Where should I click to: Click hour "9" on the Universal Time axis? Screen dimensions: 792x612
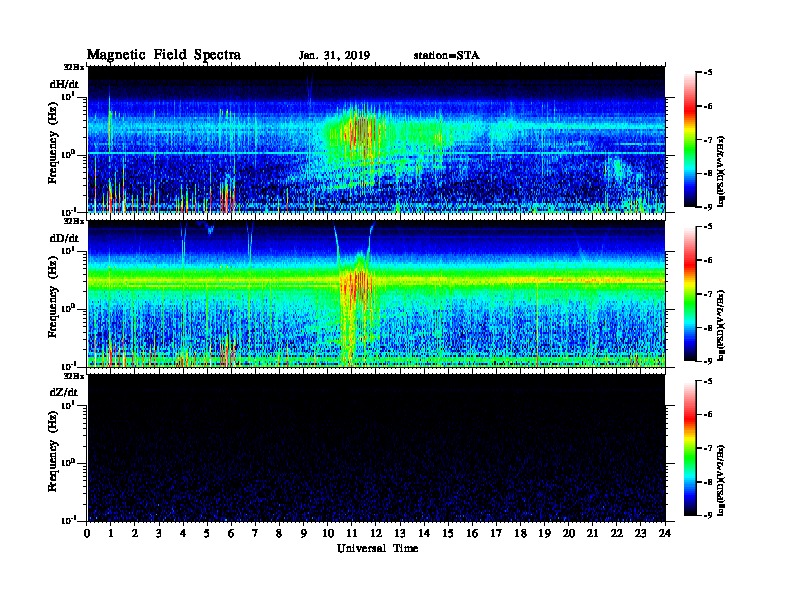(303, 534)
